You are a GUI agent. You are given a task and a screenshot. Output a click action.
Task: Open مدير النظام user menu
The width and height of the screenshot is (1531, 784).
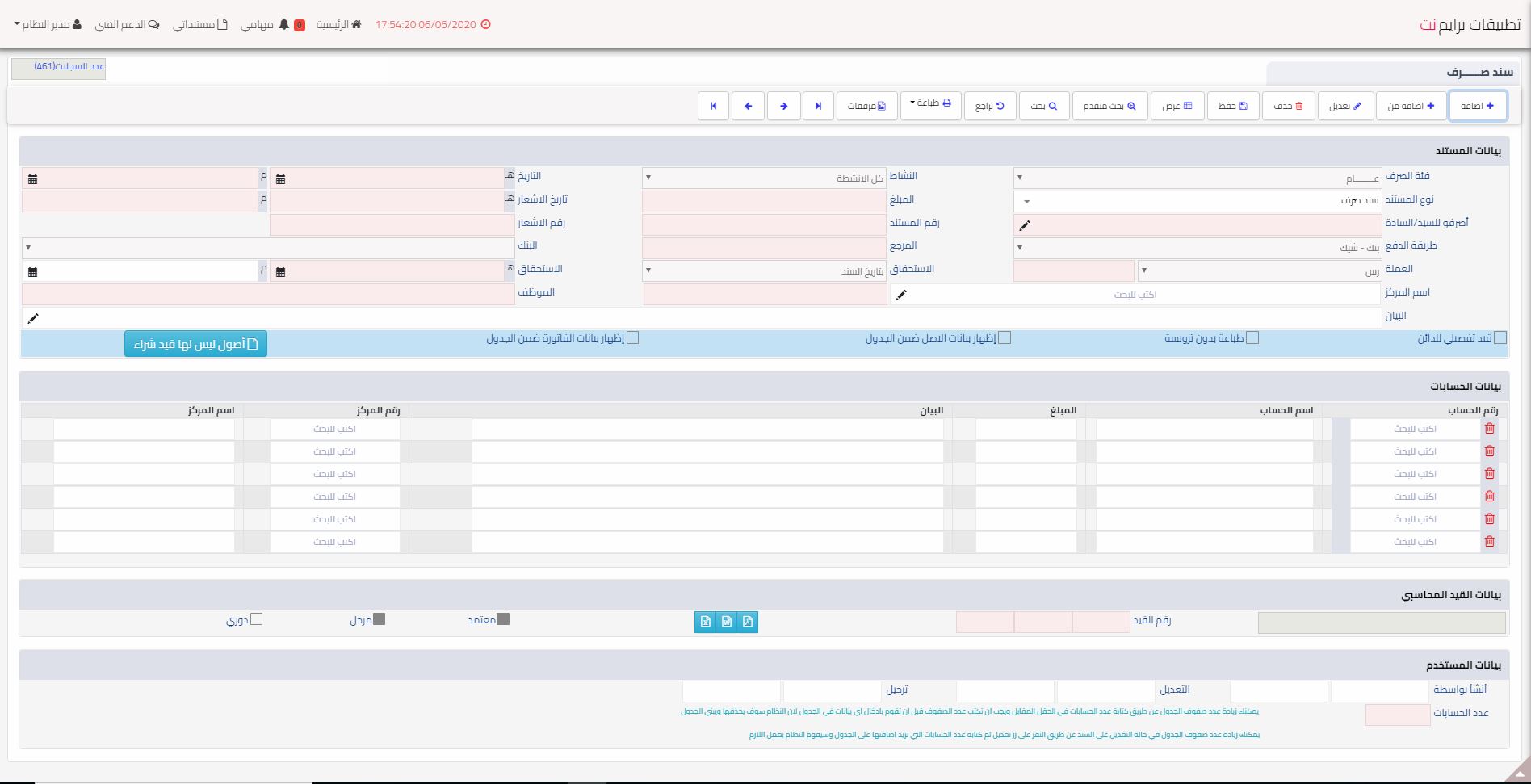click(48, 25)
